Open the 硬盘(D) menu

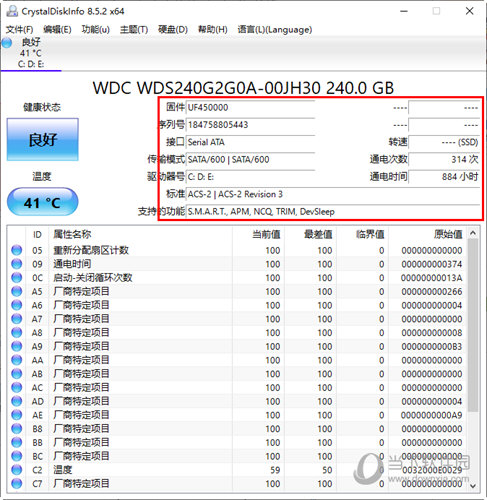click(173, 30)
